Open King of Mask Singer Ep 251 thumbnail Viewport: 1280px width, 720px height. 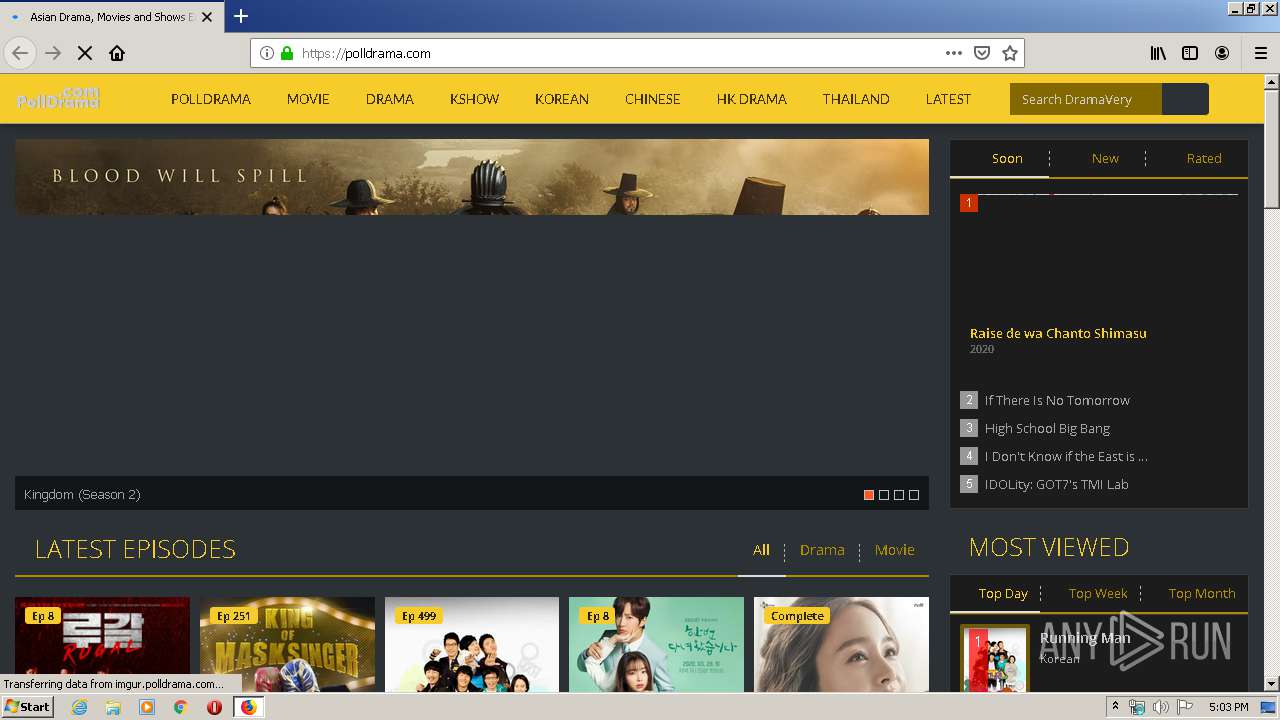pyautogui.click(x=287, y=644)
